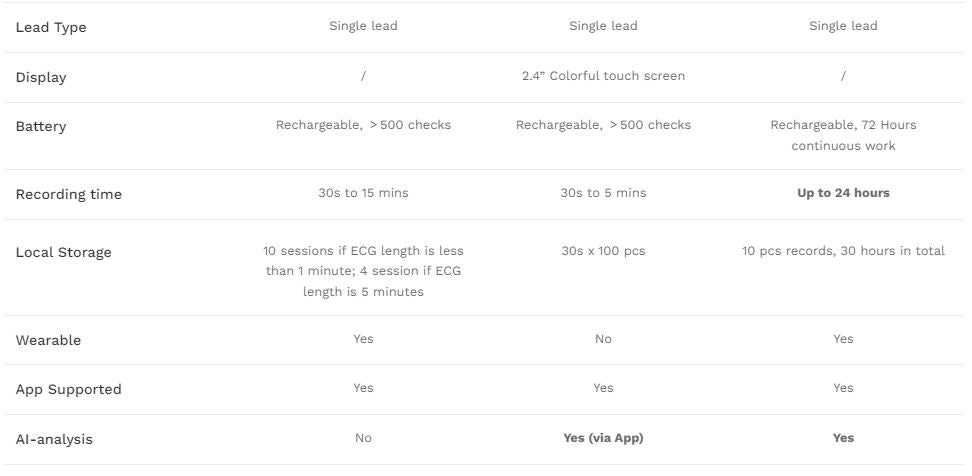Click the "No" value in Wearable row
The height and width of the screenshot is (476, 972).
click(603, 339)
